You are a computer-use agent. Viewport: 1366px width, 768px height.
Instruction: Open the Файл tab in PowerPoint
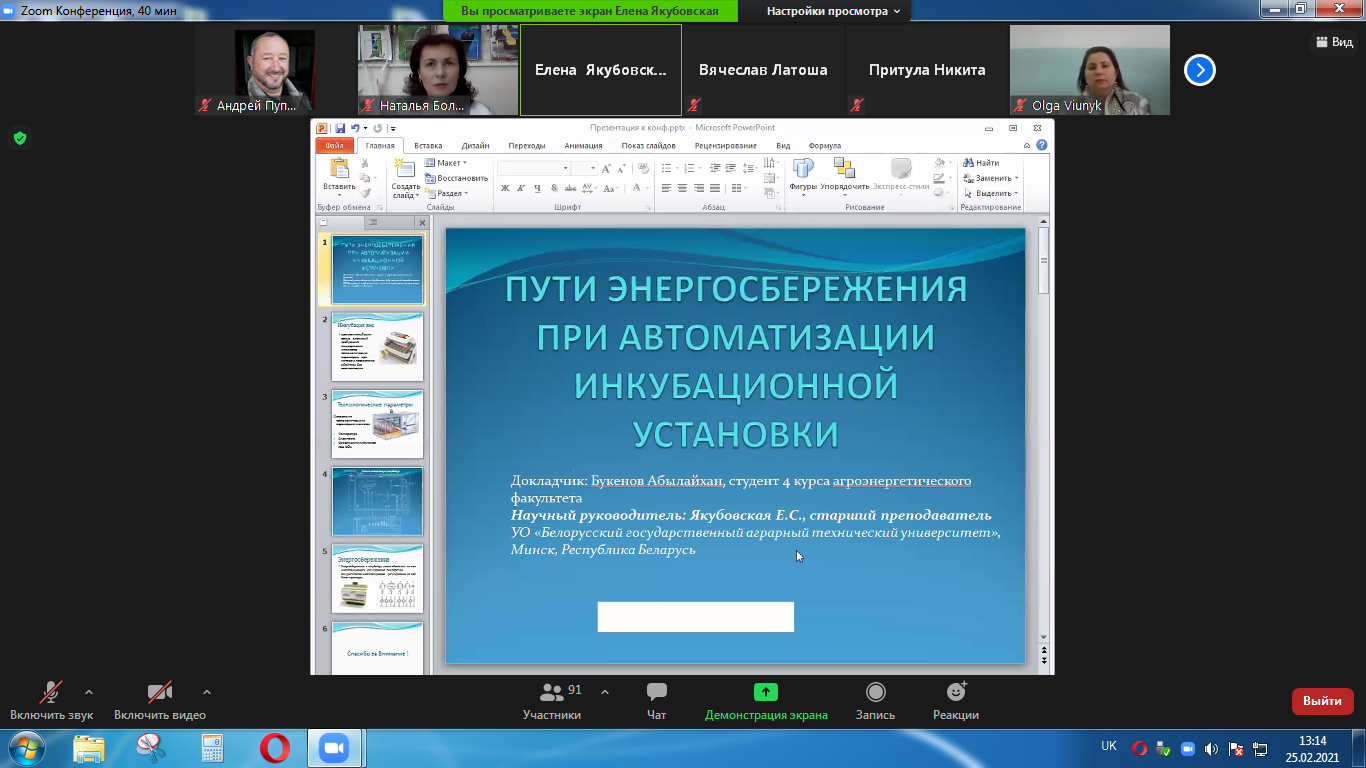[x=334, y=145]
